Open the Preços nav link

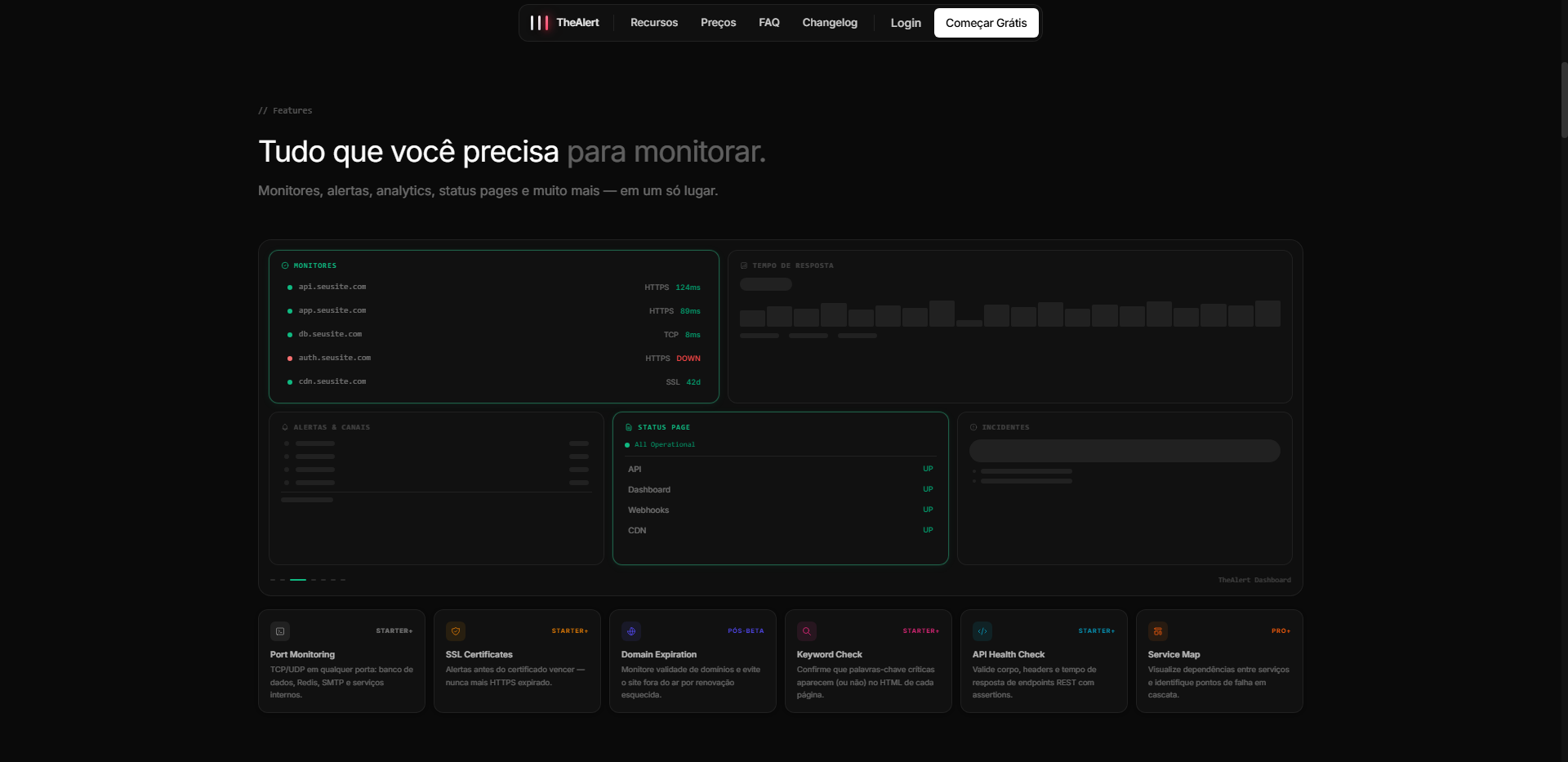coord(718,23)
